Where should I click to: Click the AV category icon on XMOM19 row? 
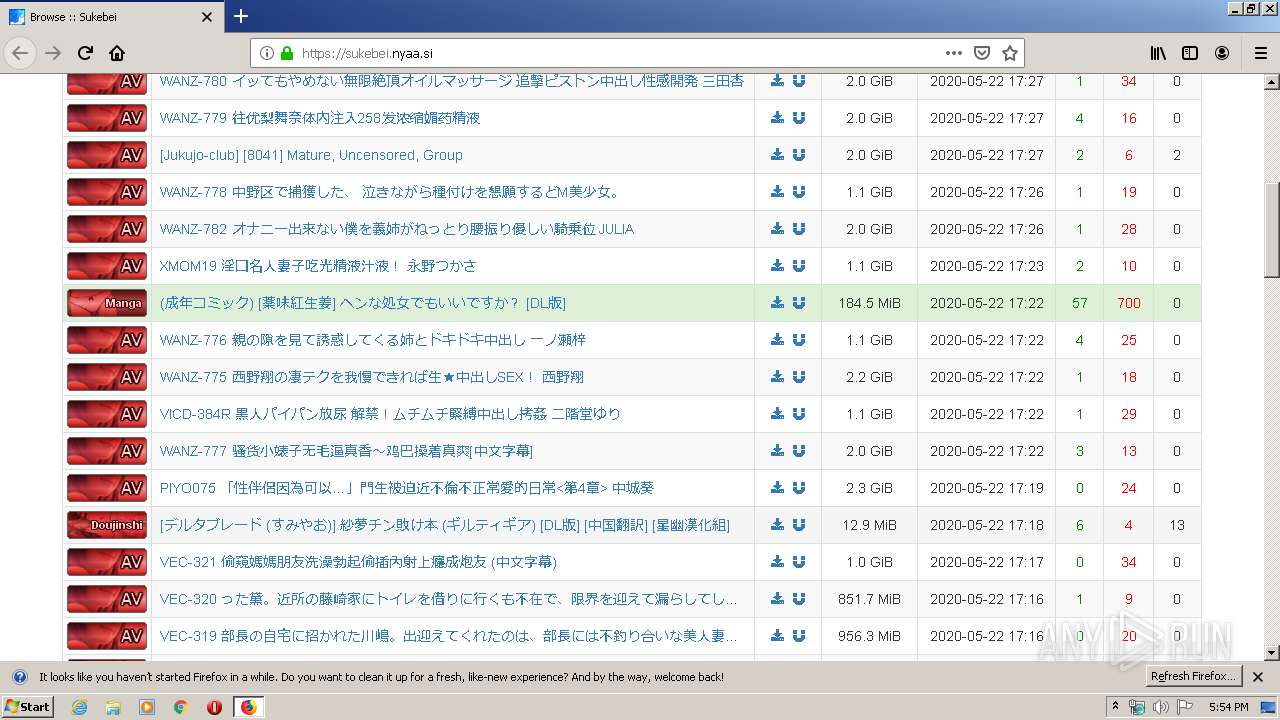coord(107,266)
